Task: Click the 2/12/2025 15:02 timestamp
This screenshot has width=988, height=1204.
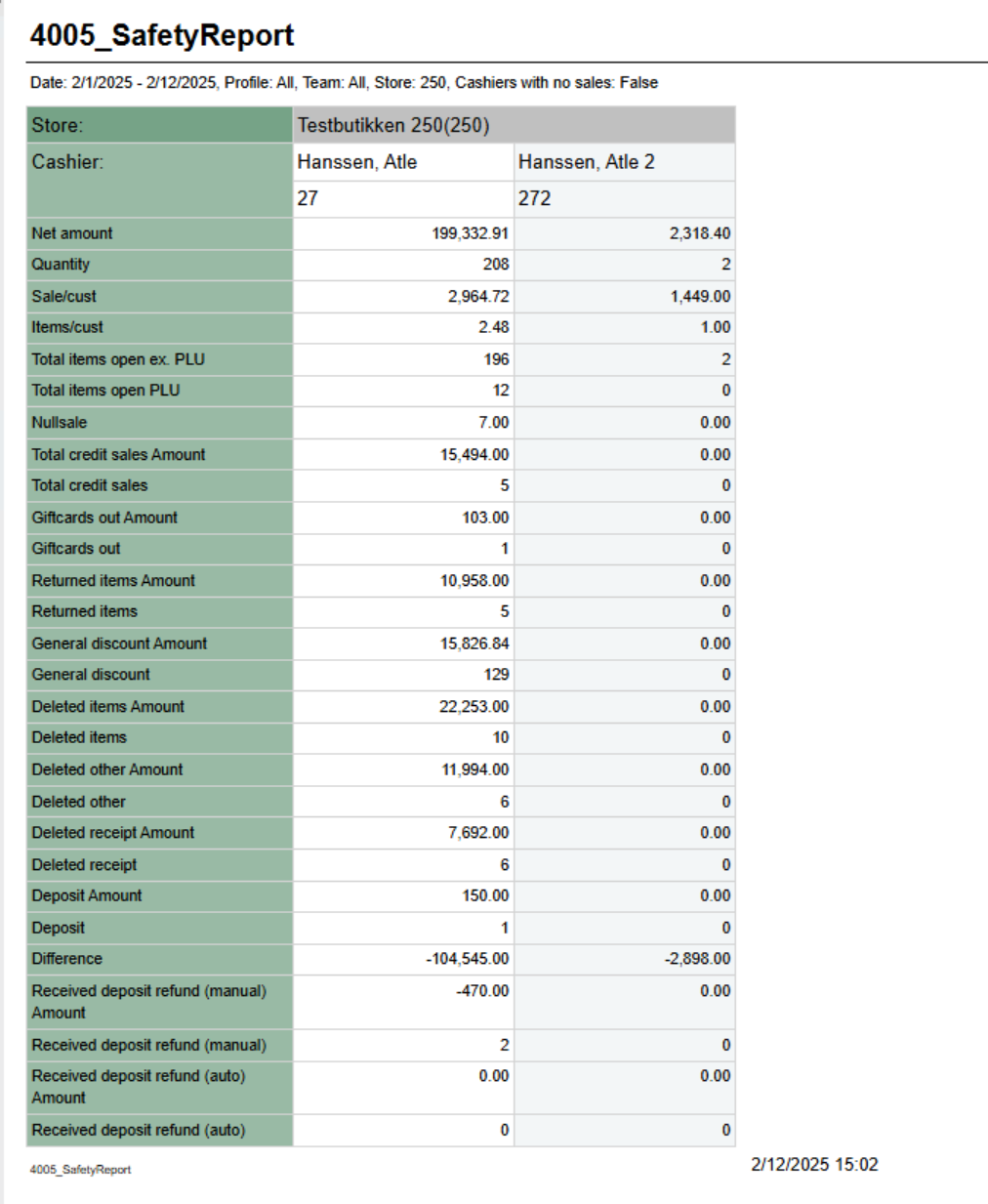Action: 814,1164
